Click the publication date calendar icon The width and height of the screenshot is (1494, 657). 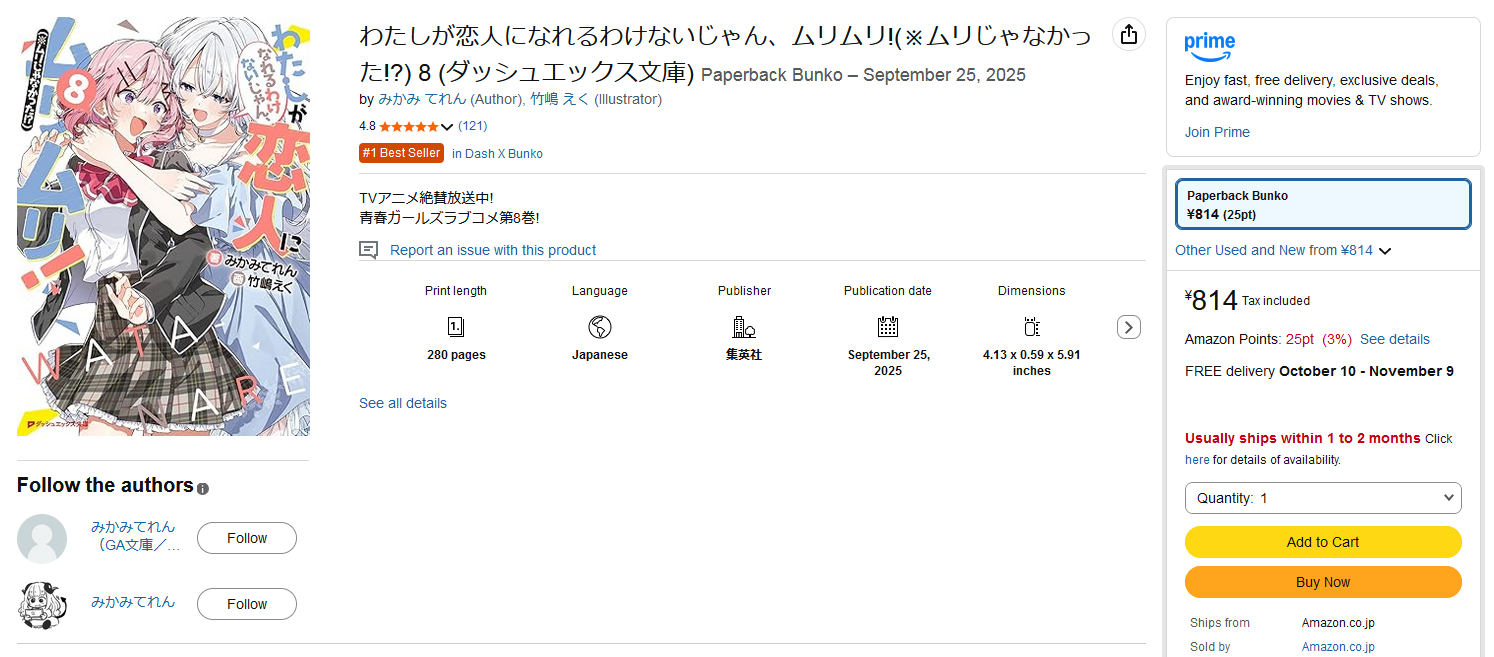coord(888,327)
